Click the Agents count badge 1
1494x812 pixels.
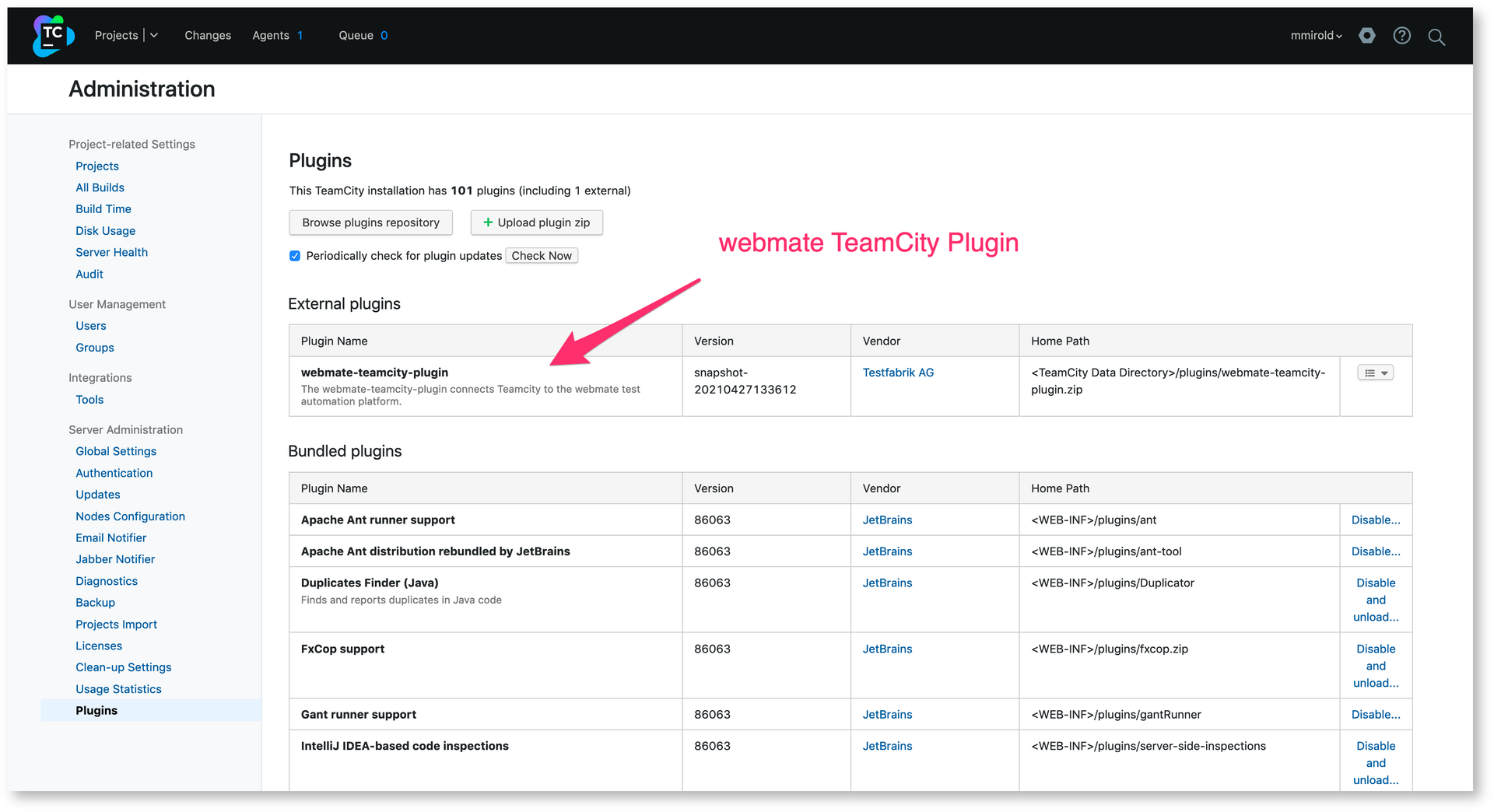click(300, 36)
